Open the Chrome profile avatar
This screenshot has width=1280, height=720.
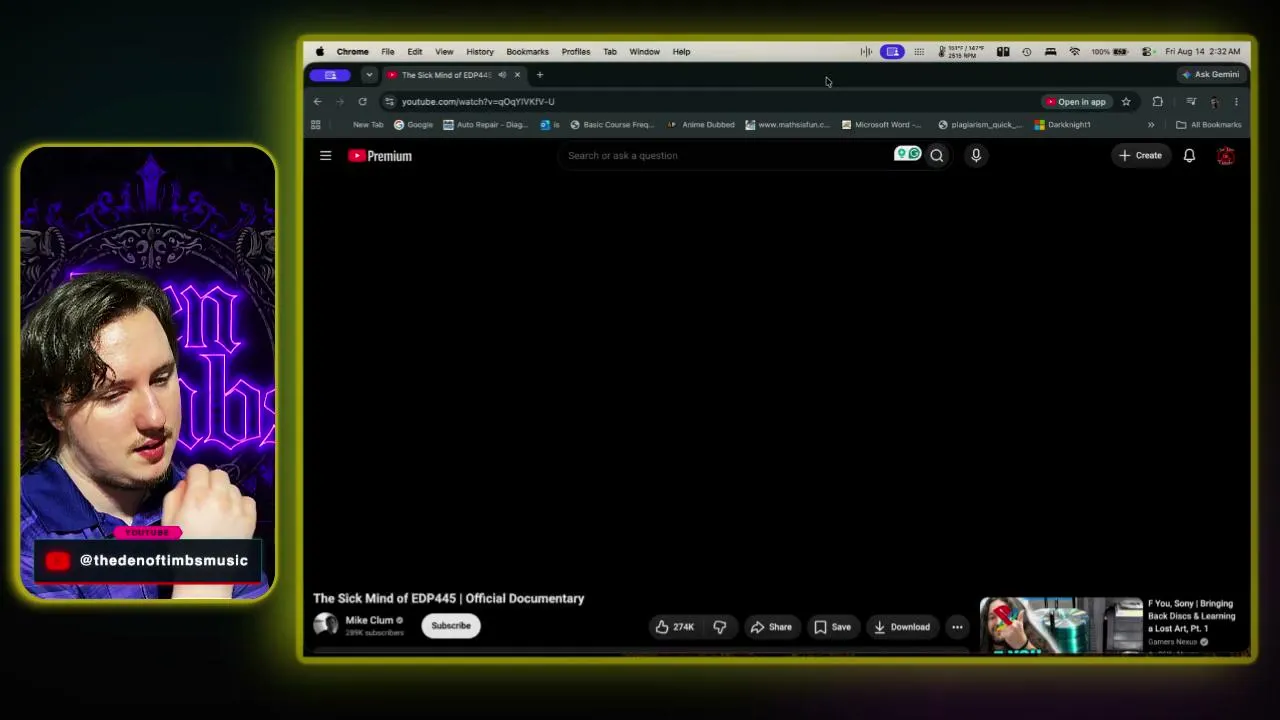pyautogui.click(x=1214, y=102)
